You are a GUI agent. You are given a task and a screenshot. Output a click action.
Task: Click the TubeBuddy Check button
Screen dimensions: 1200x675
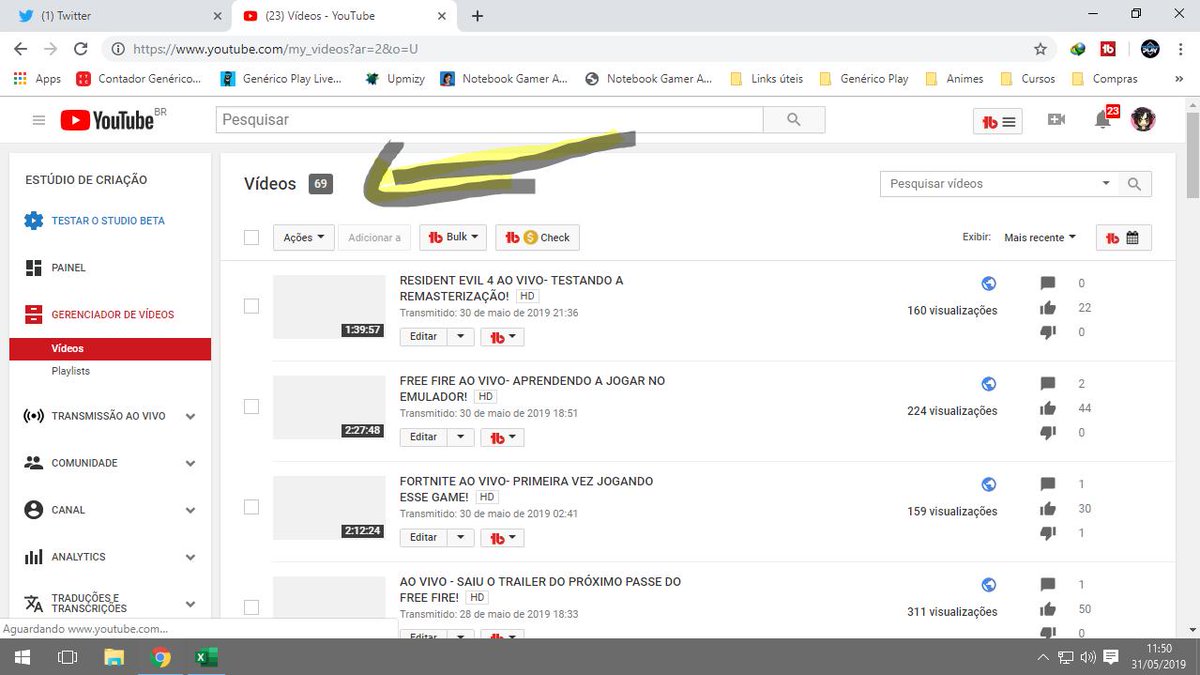point(538,238)
